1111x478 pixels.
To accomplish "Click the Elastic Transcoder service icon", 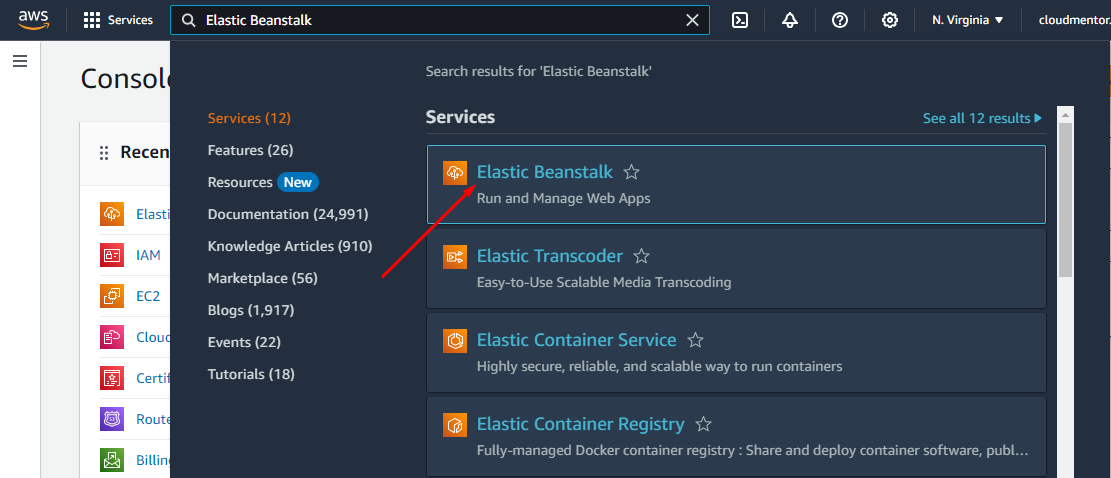I will (x=455, y=257).
